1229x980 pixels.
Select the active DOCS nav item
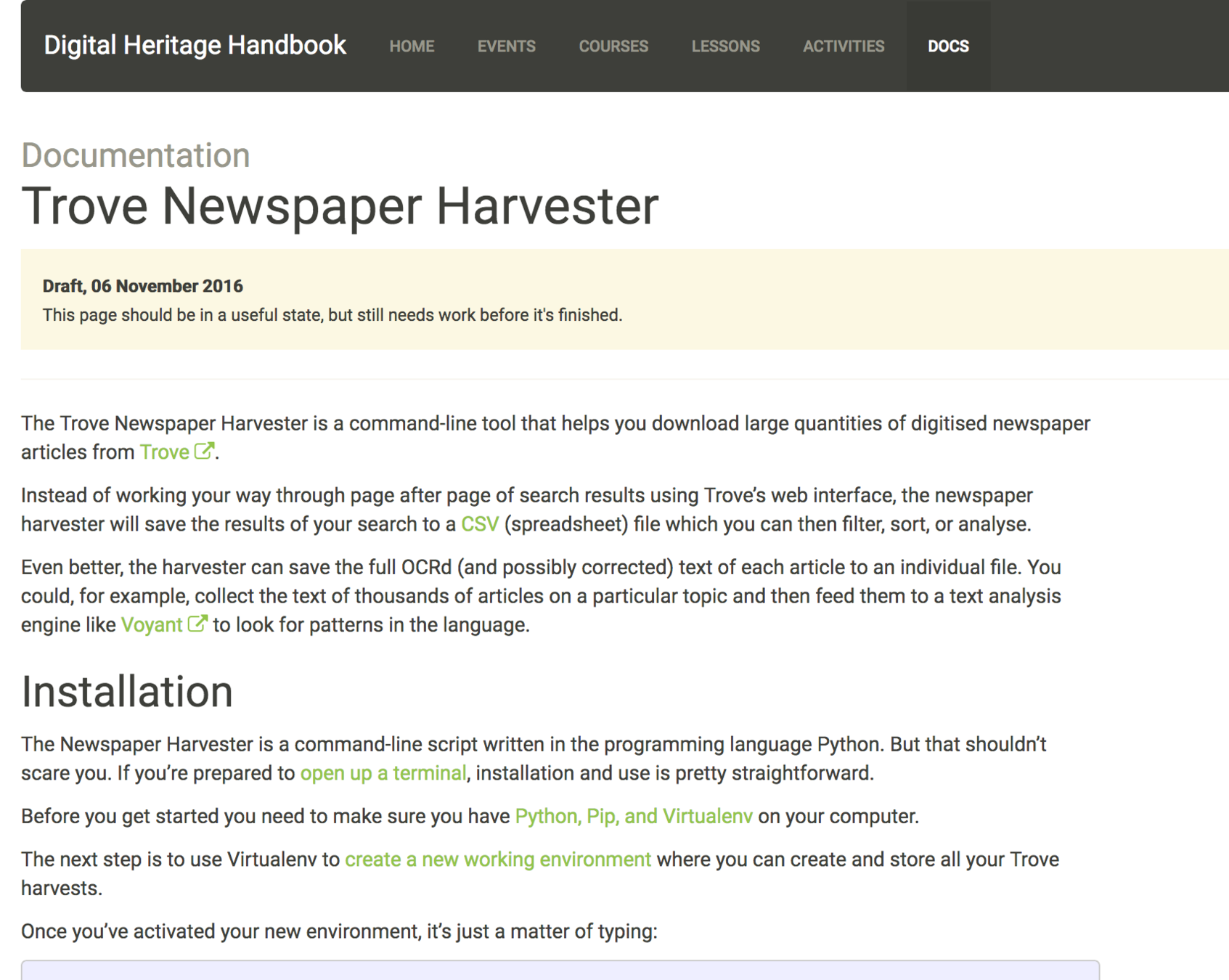pos(948,46)
